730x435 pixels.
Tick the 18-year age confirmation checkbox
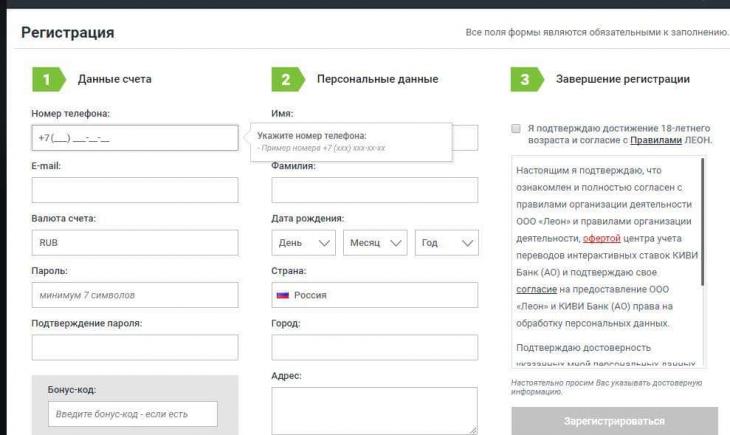515,129
